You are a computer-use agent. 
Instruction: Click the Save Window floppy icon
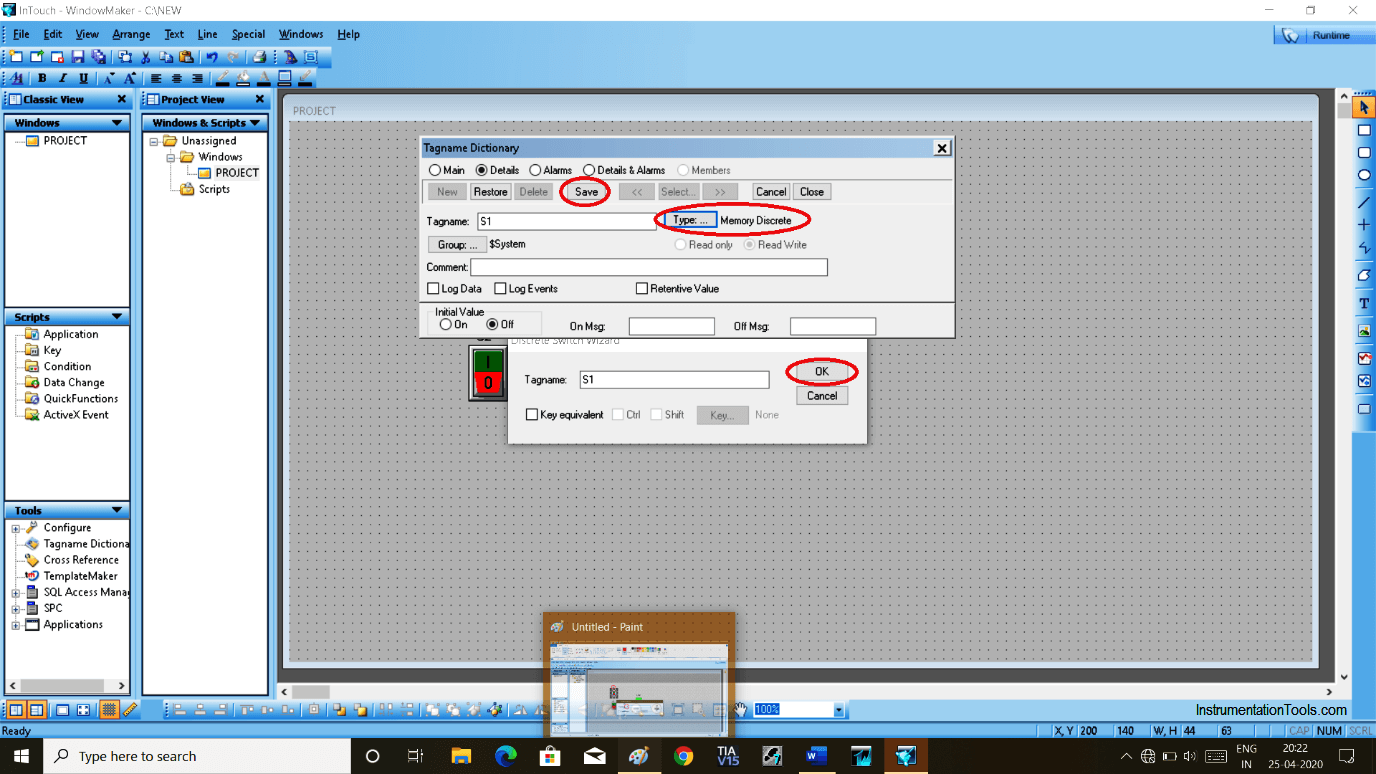pos(78,57)
